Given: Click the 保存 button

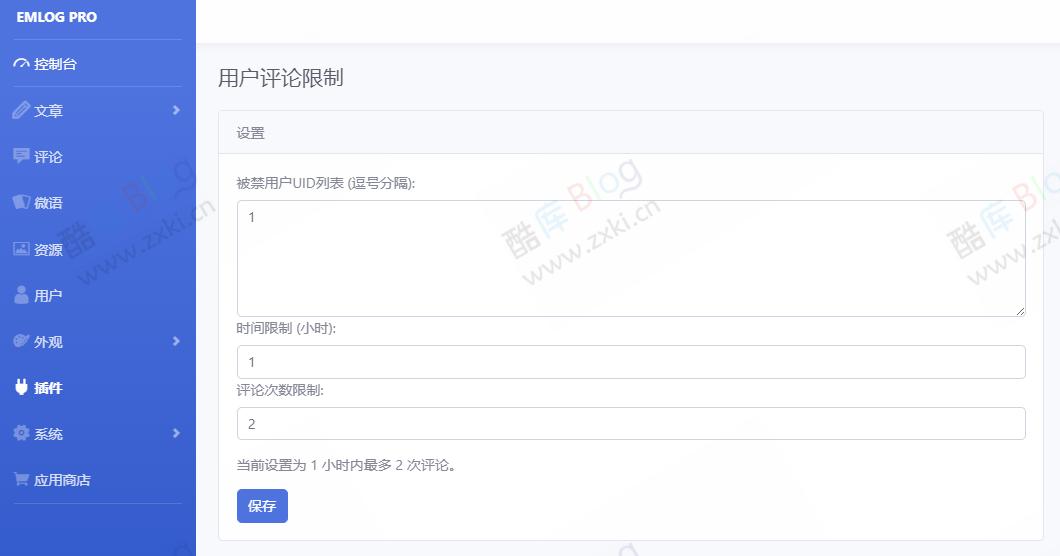Looking at the screenshot, I should (x=262, y=506).
